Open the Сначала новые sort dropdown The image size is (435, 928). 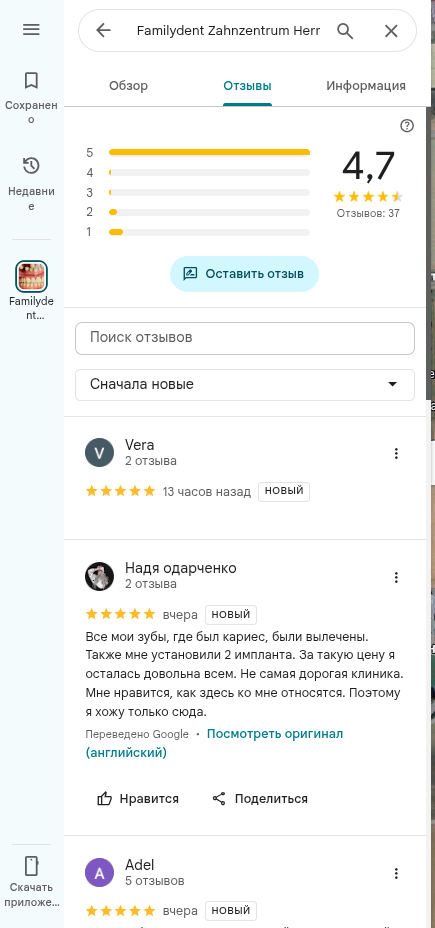[245, 385]
